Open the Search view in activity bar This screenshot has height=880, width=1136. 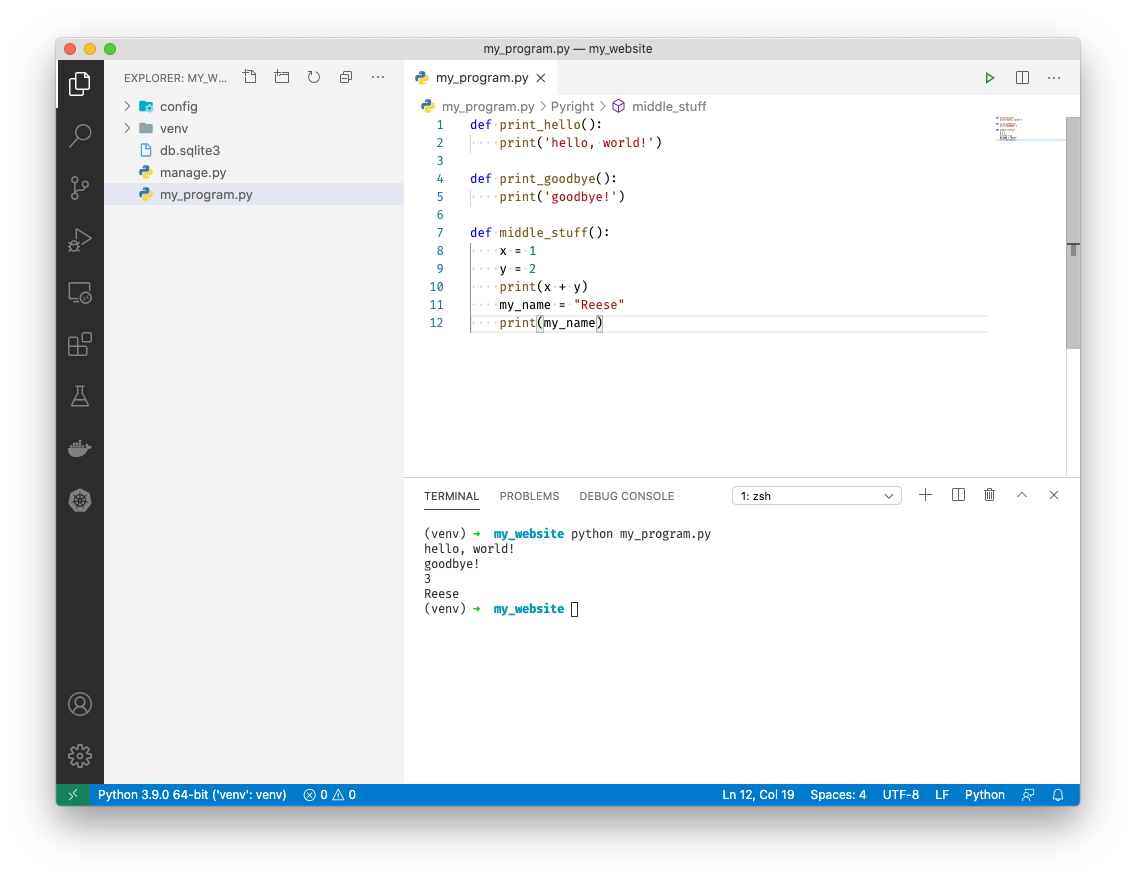tap(80, 136)
